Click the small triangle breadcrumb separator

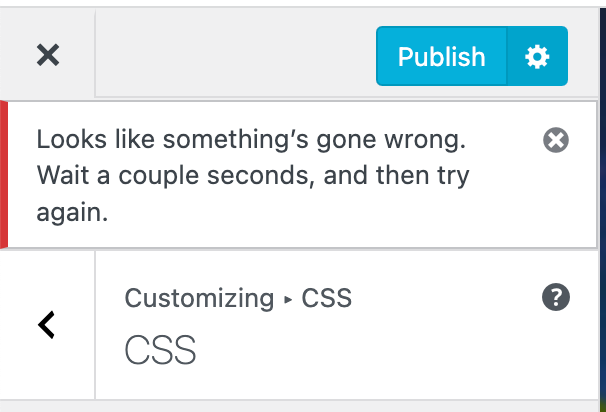click(x=288, y=299)
